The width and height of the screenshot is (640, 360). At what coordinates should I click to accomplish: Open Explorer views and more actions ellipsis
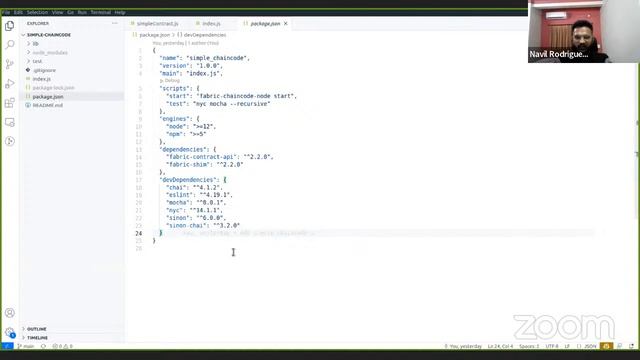tap(115, 23)
